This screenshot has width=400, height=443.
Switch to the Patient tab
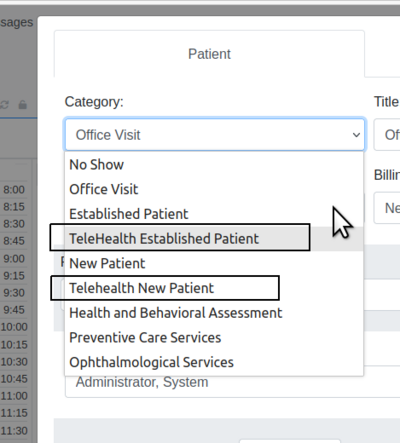pyautogui.click(x=209, y=54)
